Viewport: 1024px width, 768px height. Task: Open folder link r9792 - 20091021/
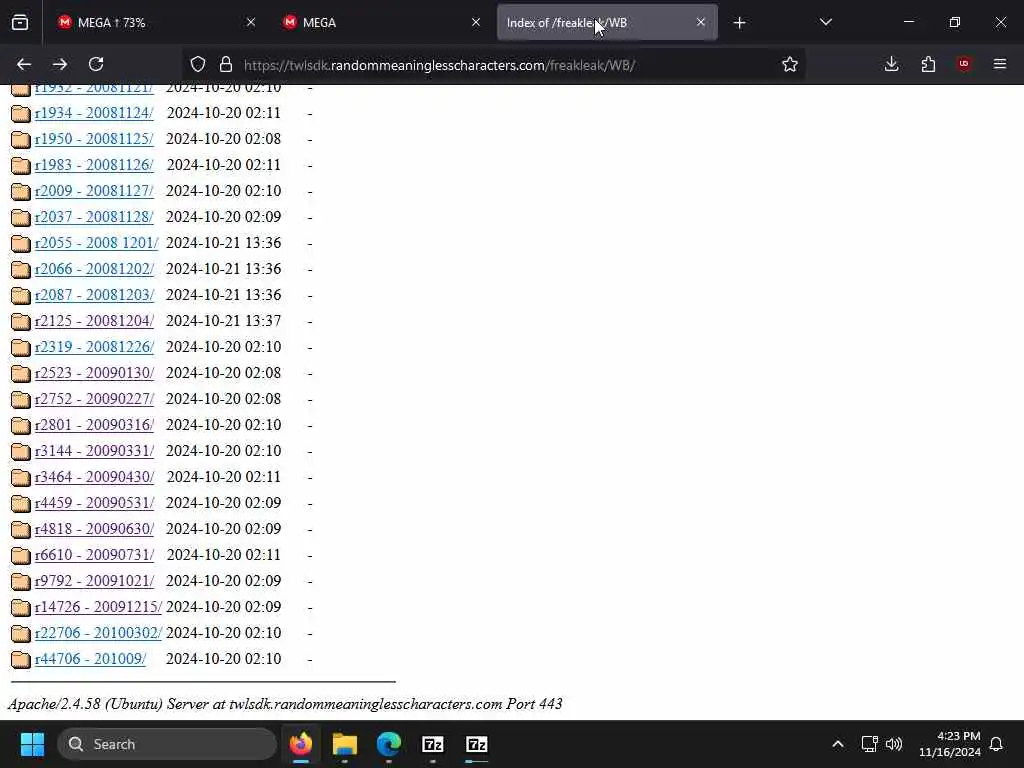[95, 581]
